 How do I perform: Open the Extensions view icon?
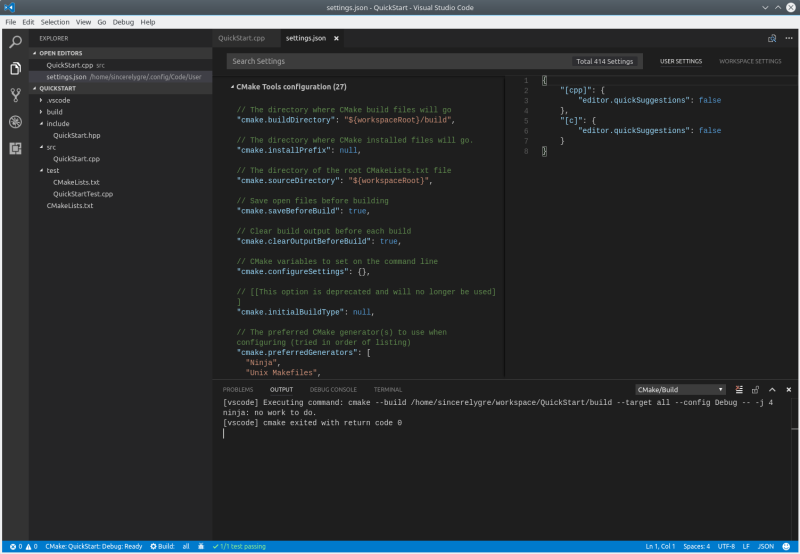point(15,148)
